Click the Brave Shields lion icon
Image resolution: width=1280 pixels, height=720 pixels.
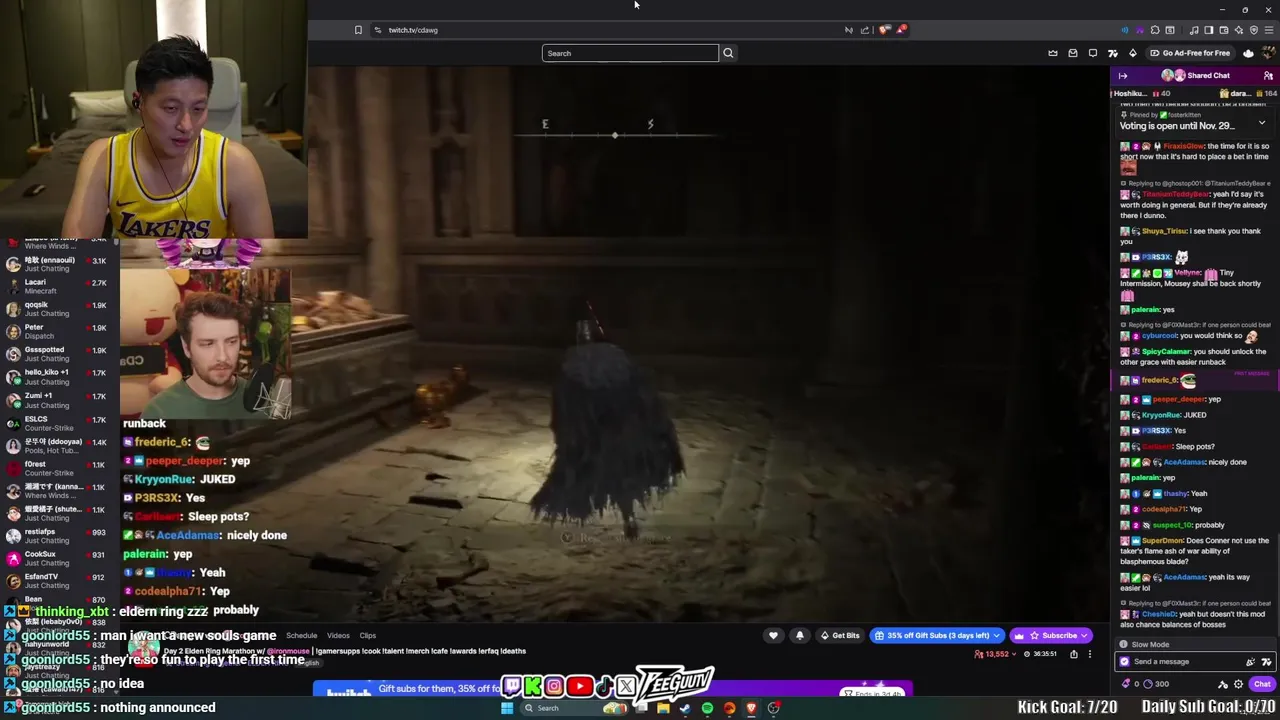pos(884,30)
